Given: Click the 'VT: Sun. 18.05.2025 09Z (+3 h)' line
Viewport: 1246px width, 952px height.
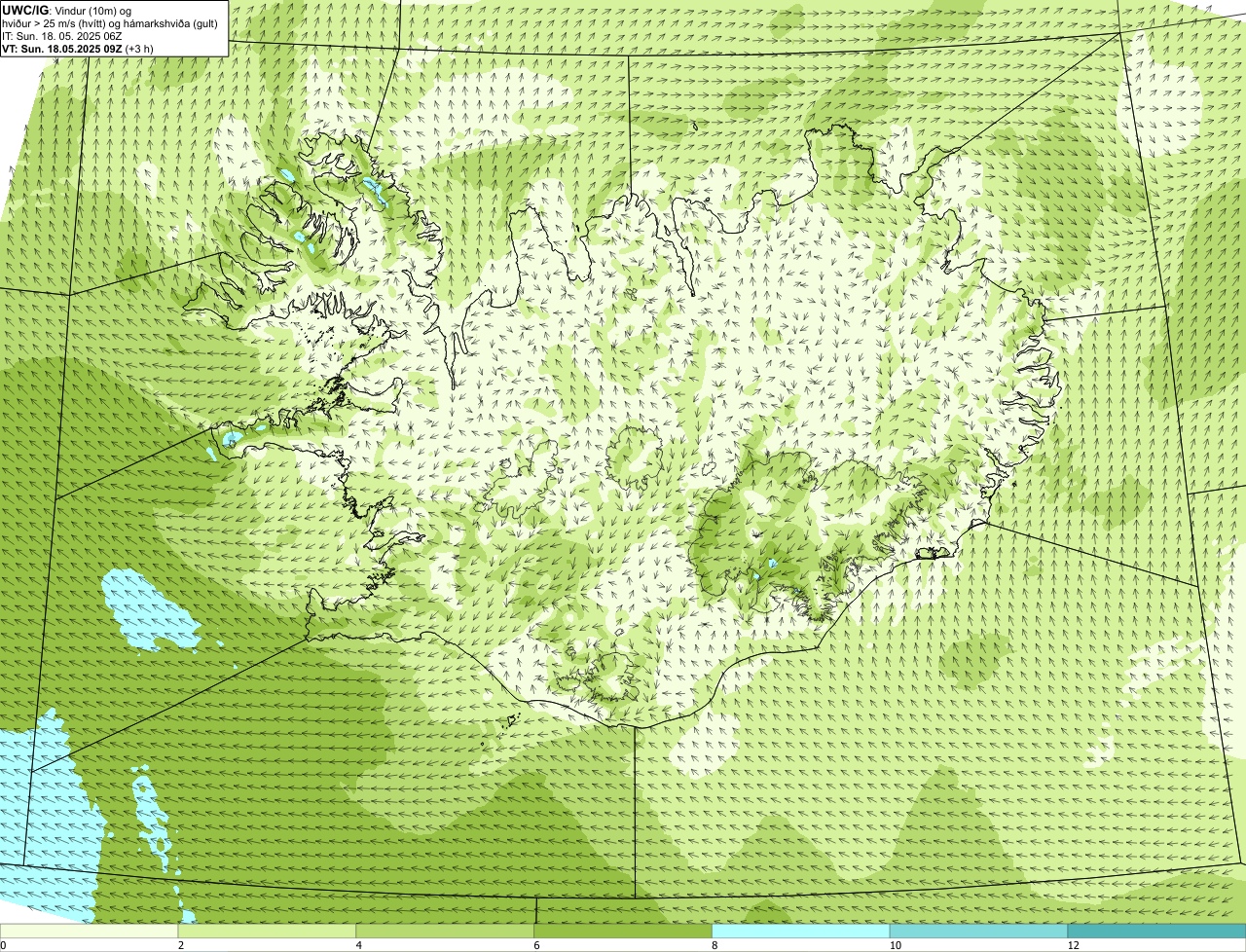Looking at the screenshot, I should coord(78,49).
